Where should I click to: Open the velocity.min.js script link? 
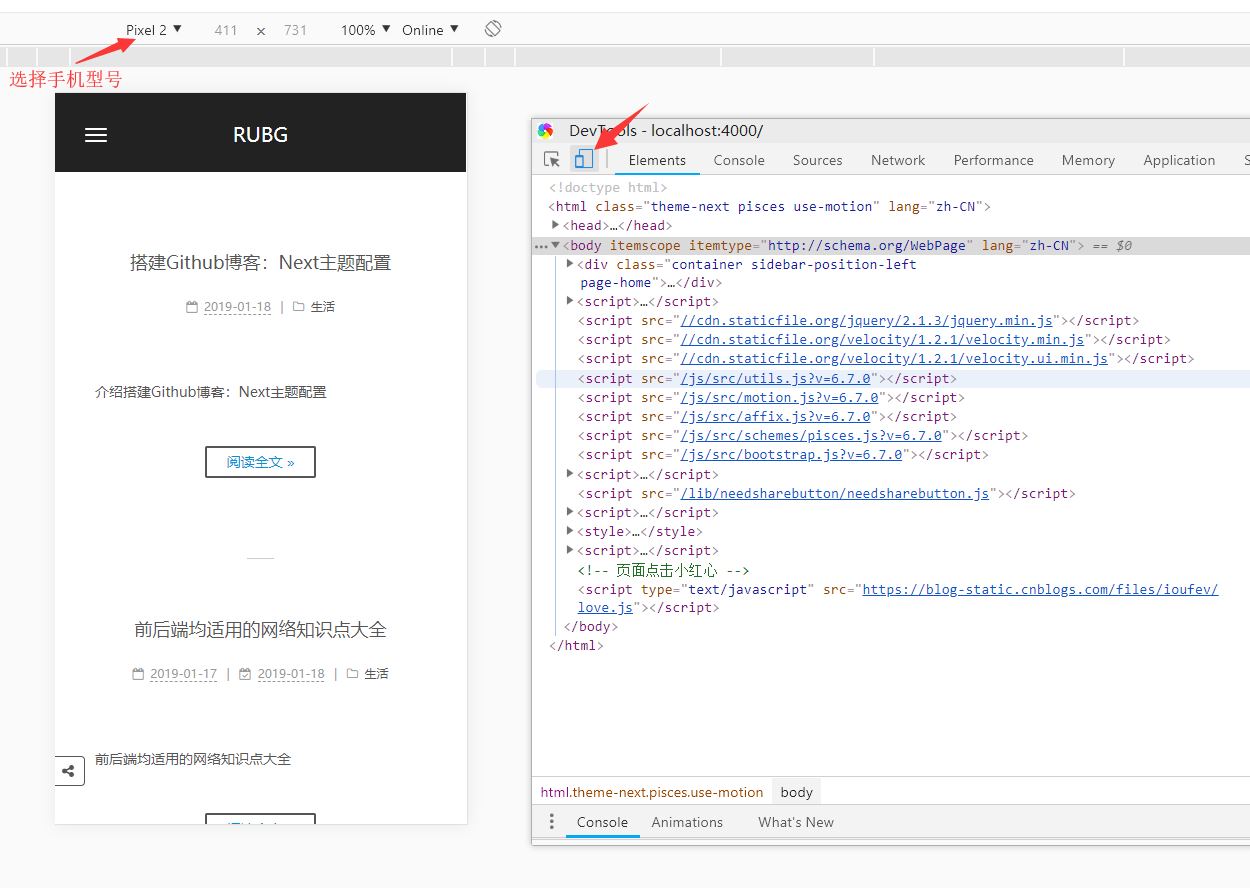pos(882,340)
